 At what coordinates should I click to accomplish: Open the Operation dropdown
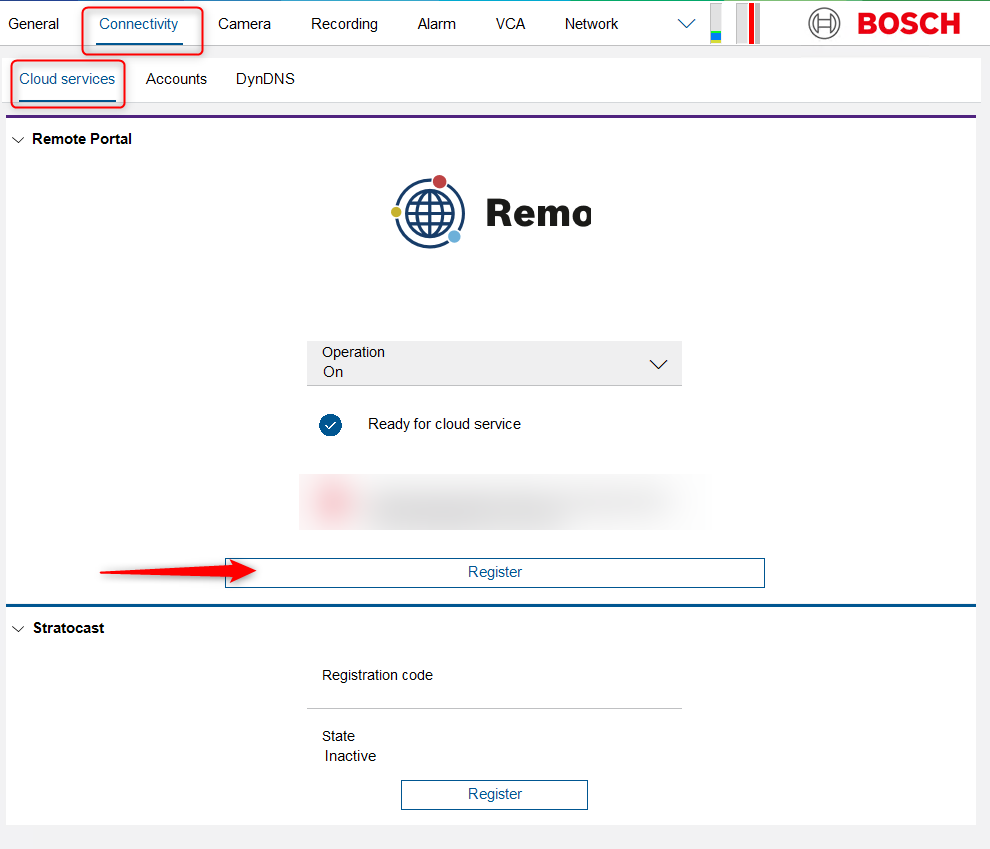(494, 363)
